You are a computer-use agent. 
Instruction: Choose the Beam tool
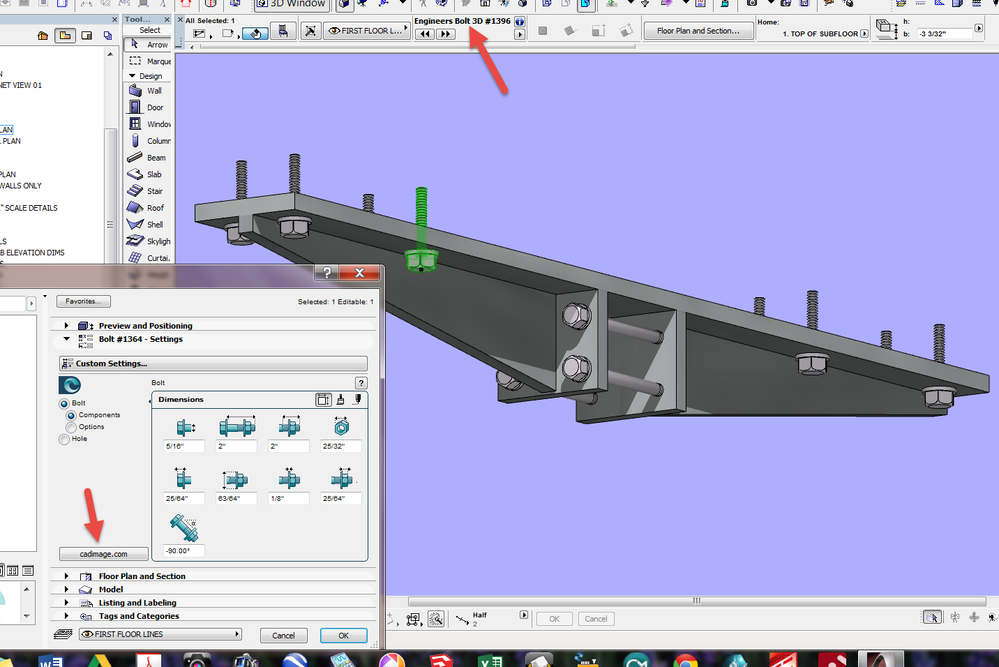pos(147,158)
